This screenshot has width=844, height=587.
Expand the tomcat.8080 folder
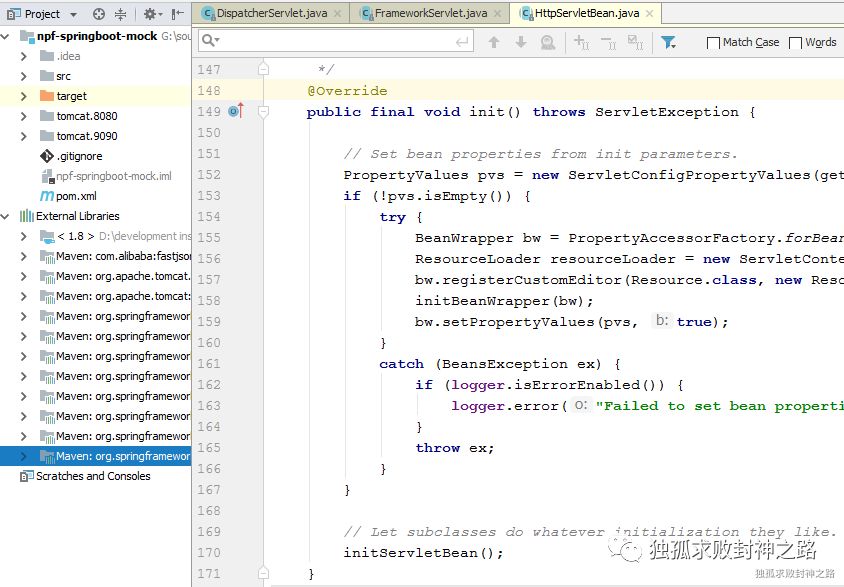pyautogui.click(x=24, y=116)
